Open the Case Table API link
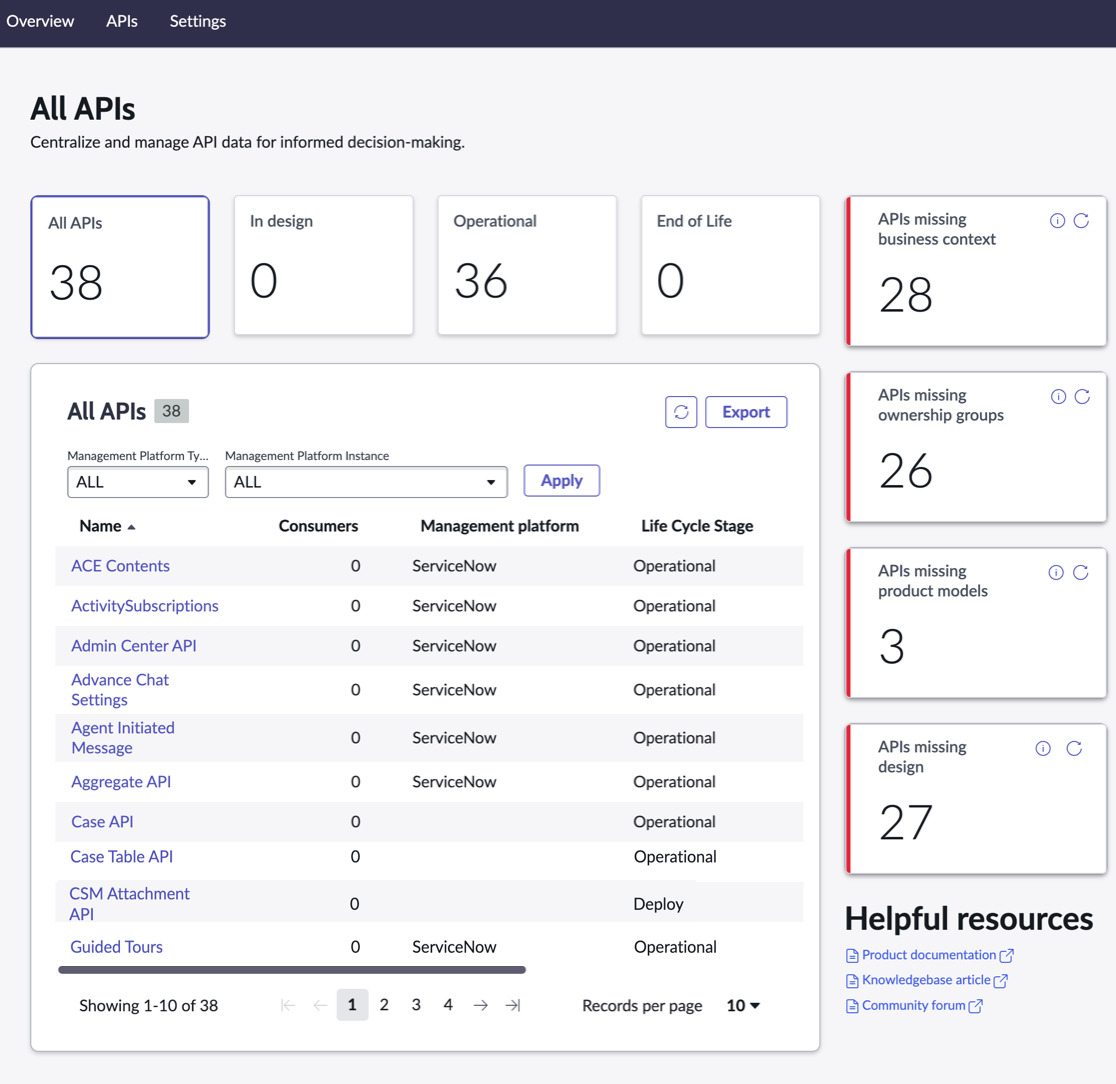The width and height of the screenshot is (1116, 1084). click(121, 856)
